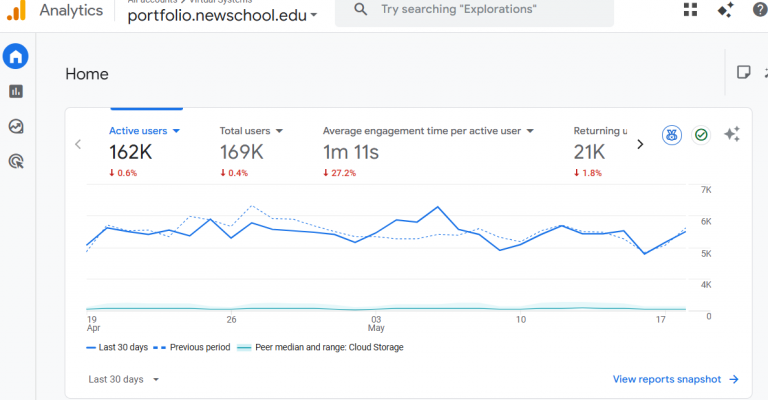Click the 0.4% decrease under Total users
768x400 pixels.
click(x=234, y=173)
